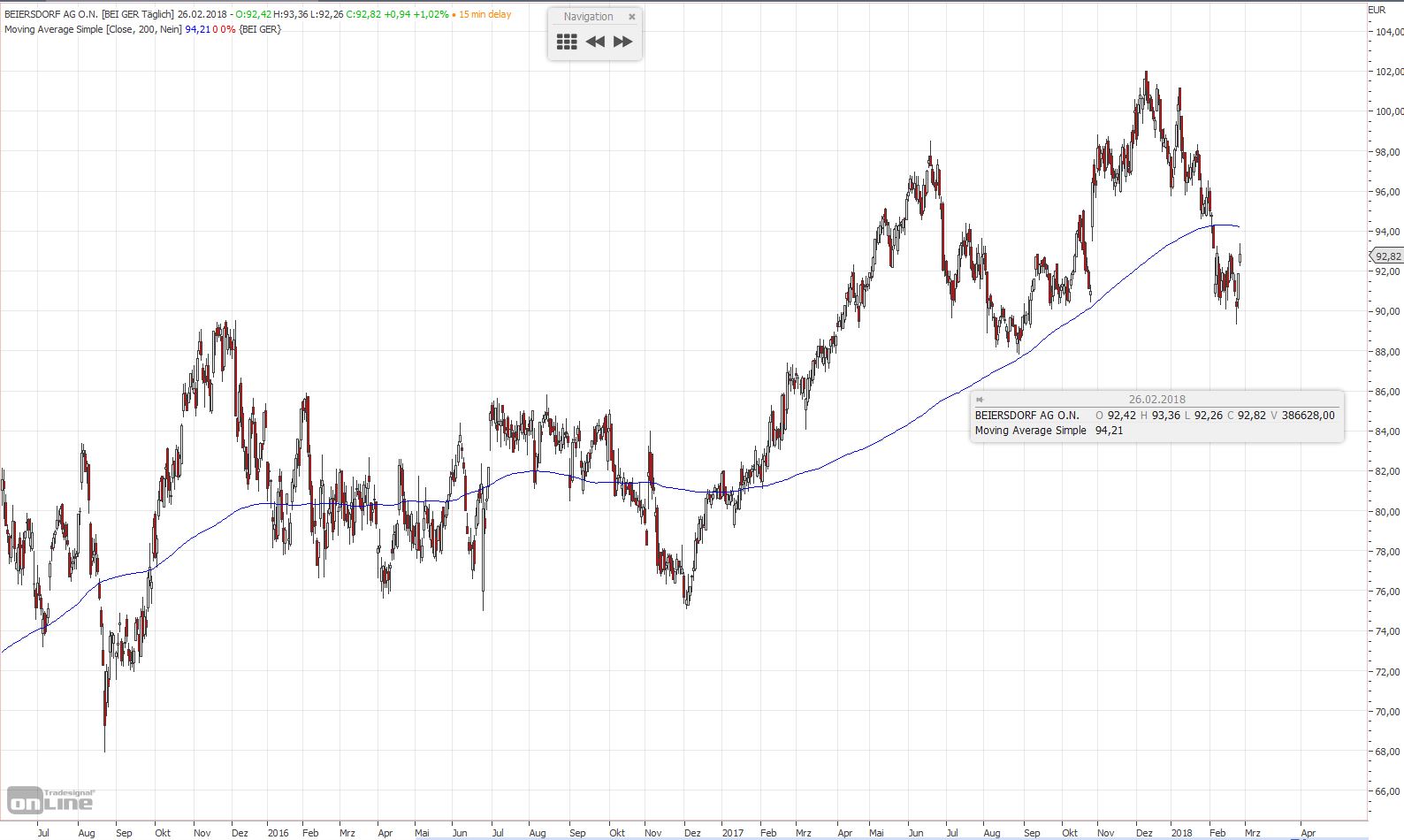Pin the data tooltip via its pin icon
Image resolution: width=1404 pixels, height=840 pixels.
click(980, 400)
